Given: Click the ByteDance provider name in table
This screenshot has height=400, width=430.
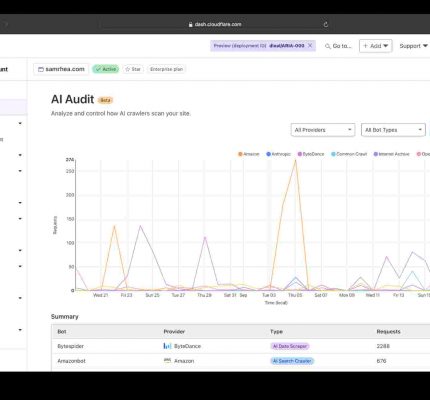Looking at the screenshot, I should click(187, 346).
